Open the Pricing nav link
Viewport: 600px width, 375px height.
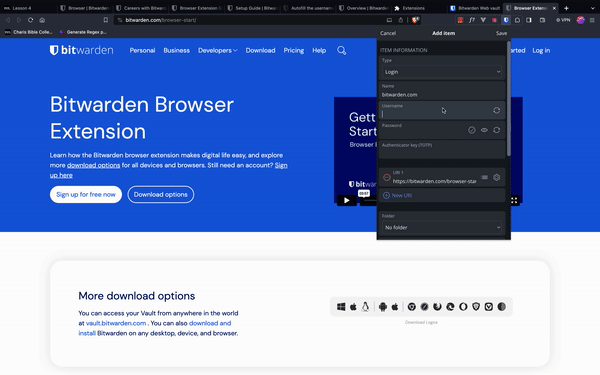click(293, 51)
